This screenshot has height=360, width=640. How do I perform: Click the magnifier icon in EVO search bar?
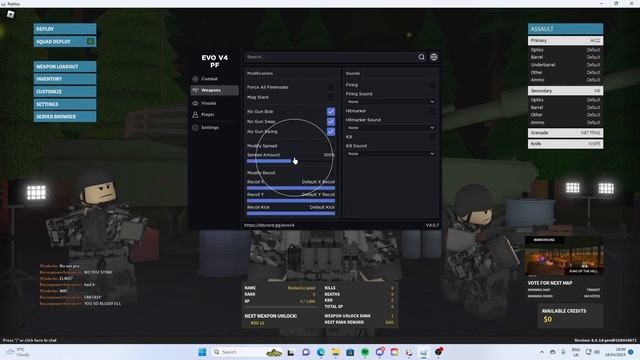(422, 57)
